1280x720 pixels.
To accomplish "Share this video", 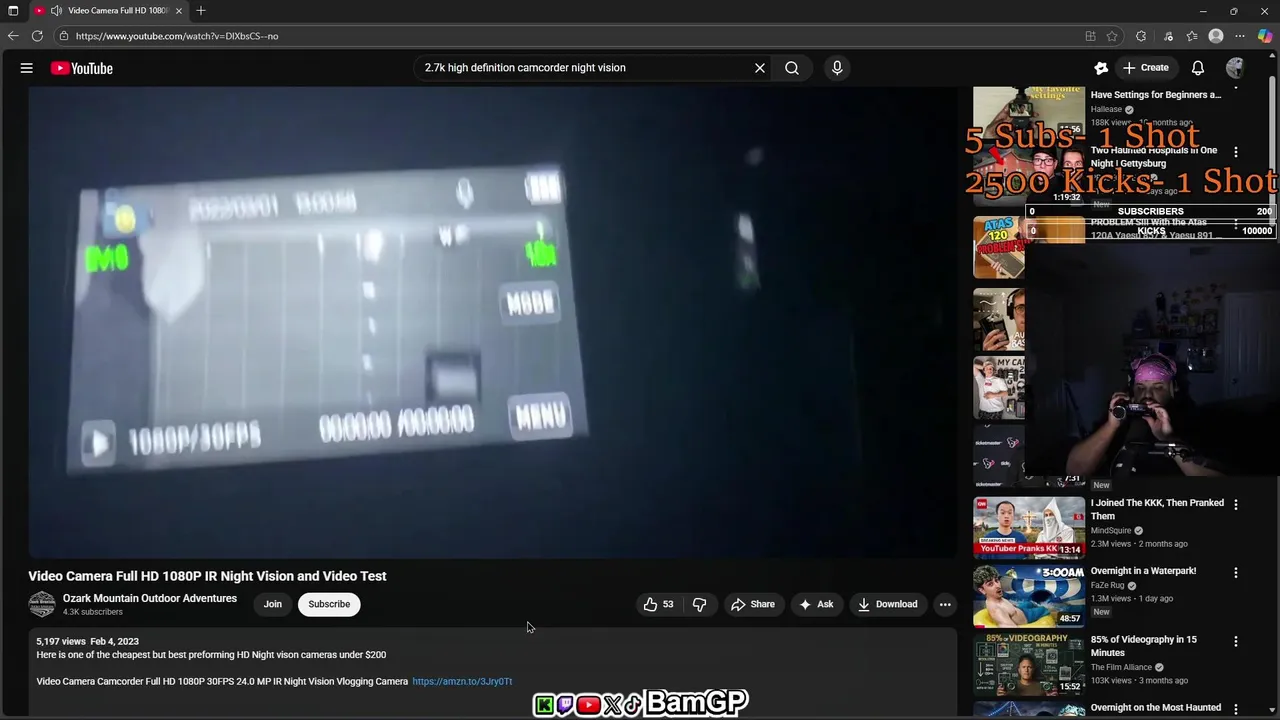I will pos(753,604).
